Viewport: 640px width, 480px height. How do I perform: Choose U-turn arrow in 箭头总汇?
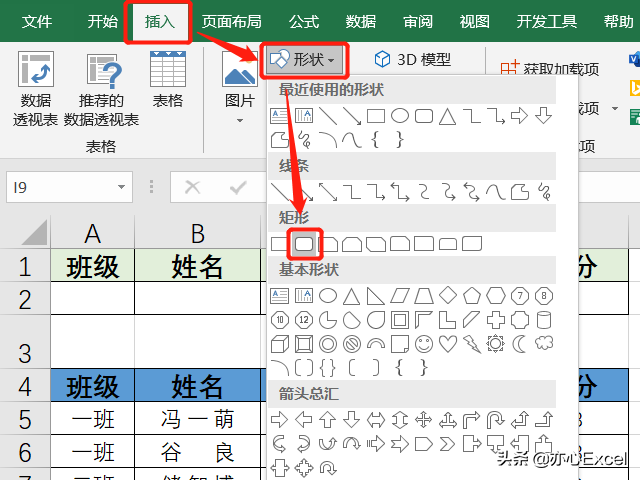[x=496, y=419]
